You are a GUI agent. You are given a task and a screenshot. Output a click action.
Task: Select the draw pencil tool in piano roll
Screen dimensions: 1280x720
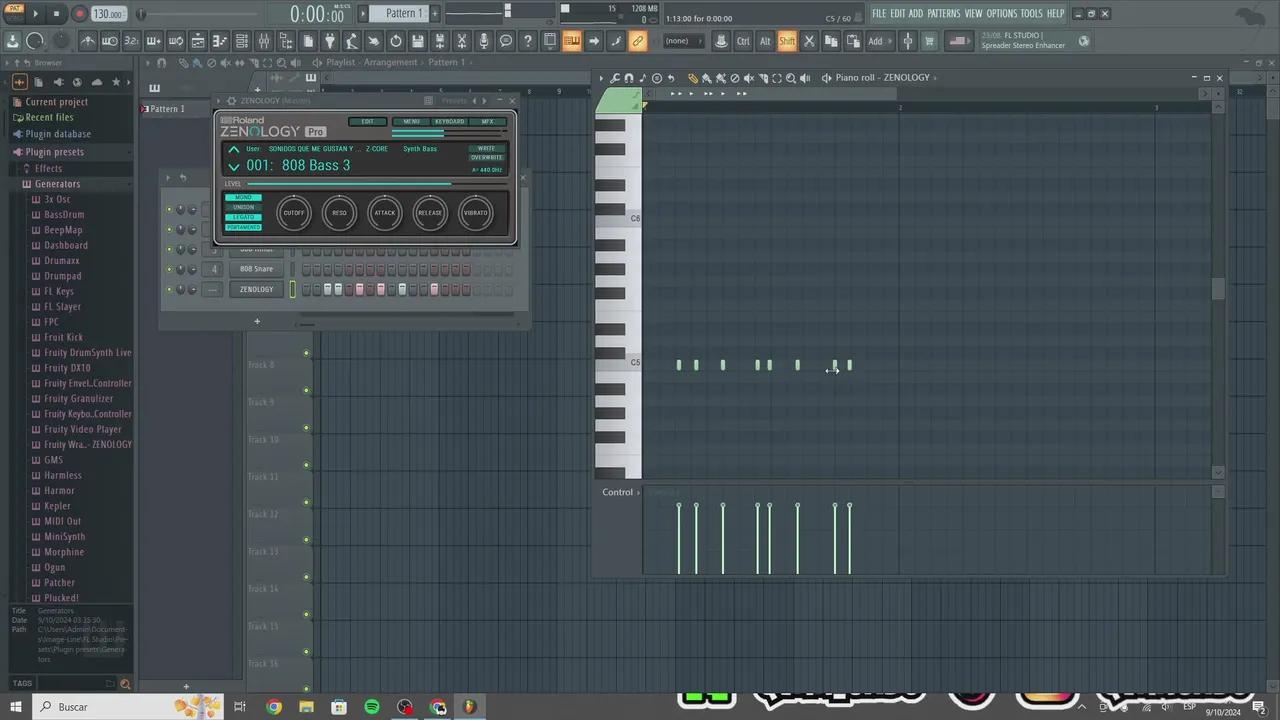coord(693,78)
